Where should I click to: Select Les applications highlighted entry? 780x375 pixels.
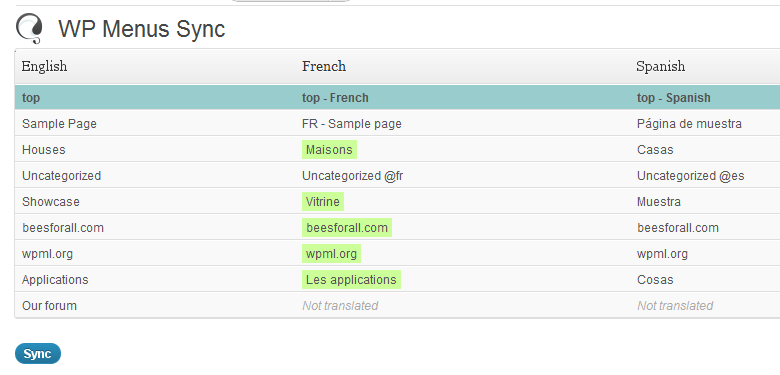351,280
